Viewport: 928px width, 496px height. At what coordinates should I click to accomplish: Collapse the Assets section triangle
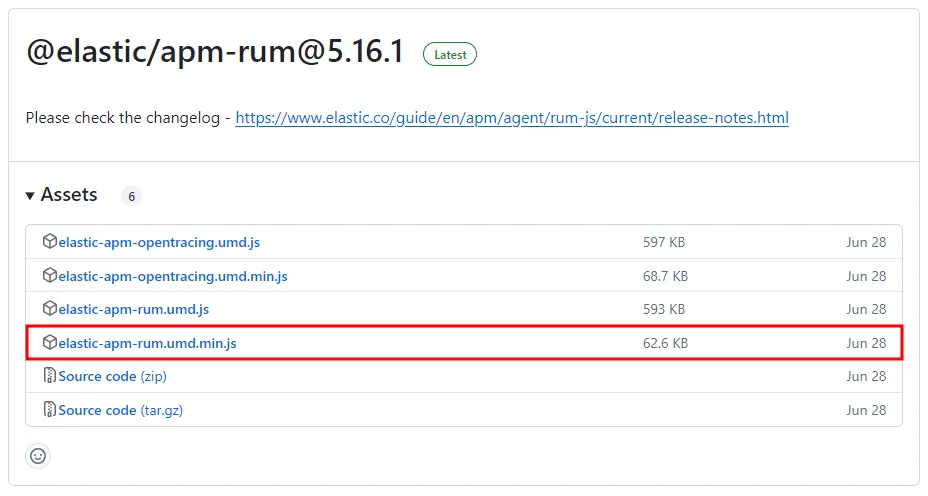[30, 195]
